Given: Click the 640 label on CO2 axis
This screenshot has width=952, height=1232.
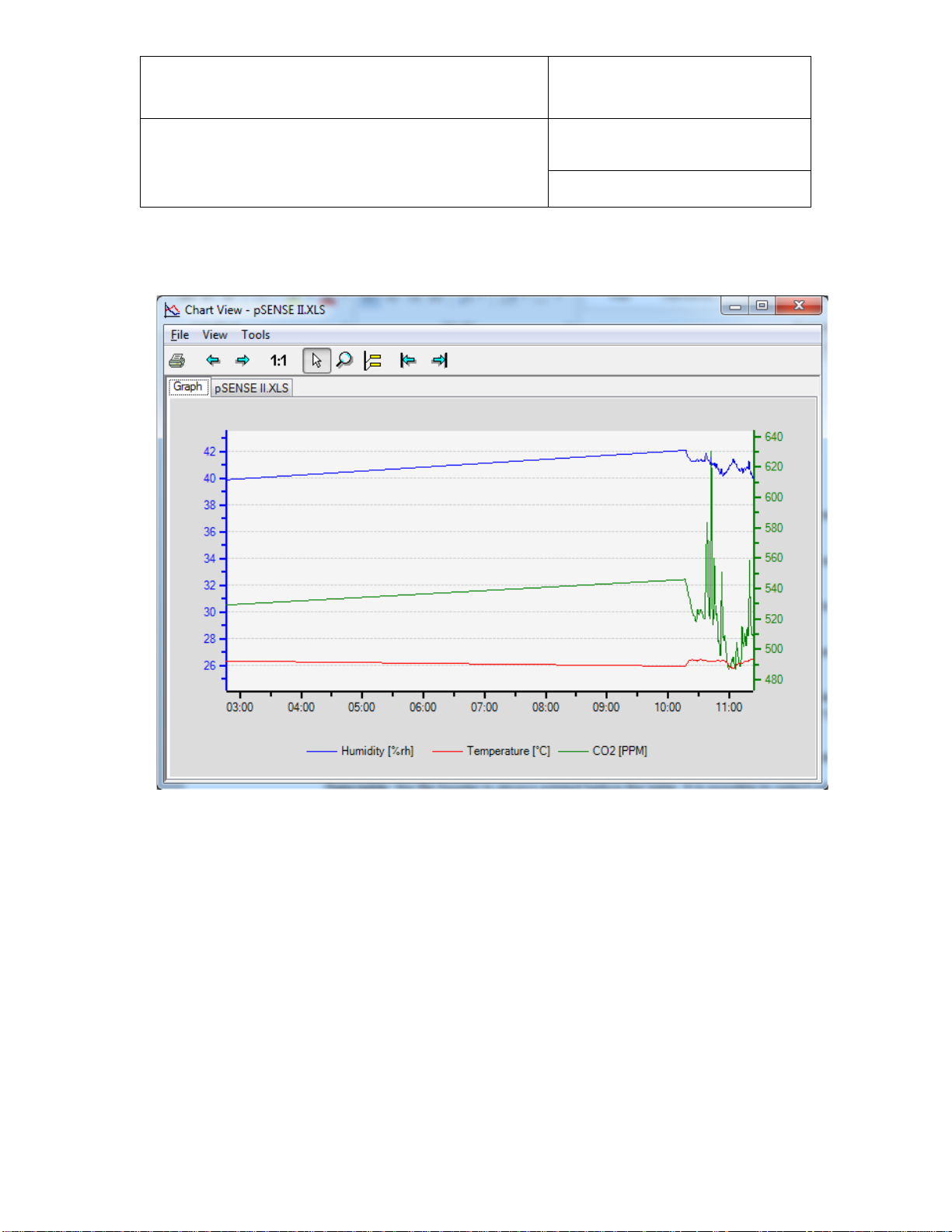Looking at the screenshot, I should [774, 437].
